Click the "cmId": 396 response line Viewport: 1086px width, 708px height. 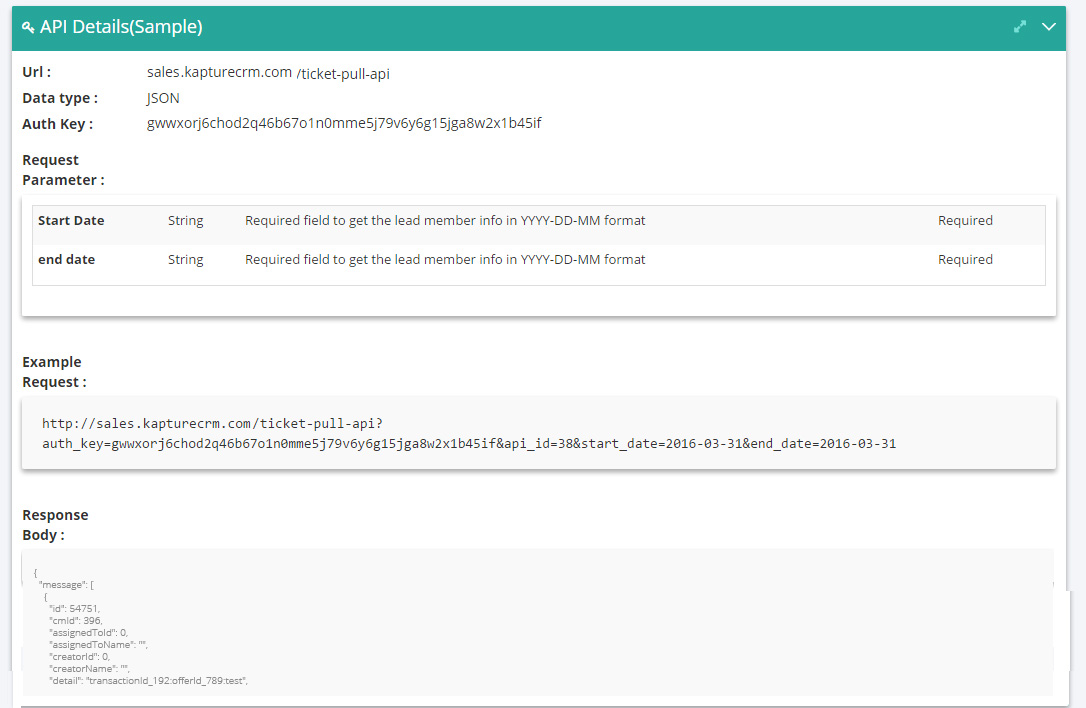pyautogui.click(x=76, y=621)
